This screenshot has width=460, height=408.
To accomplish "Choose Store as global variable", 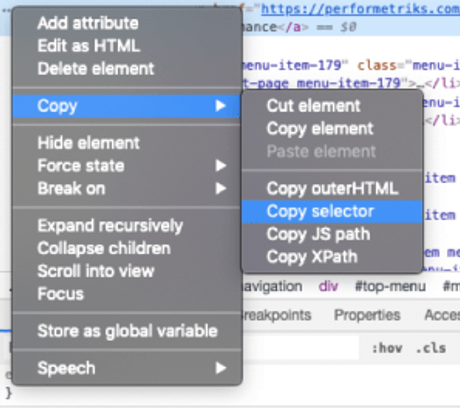I will [x=127, y=331].
